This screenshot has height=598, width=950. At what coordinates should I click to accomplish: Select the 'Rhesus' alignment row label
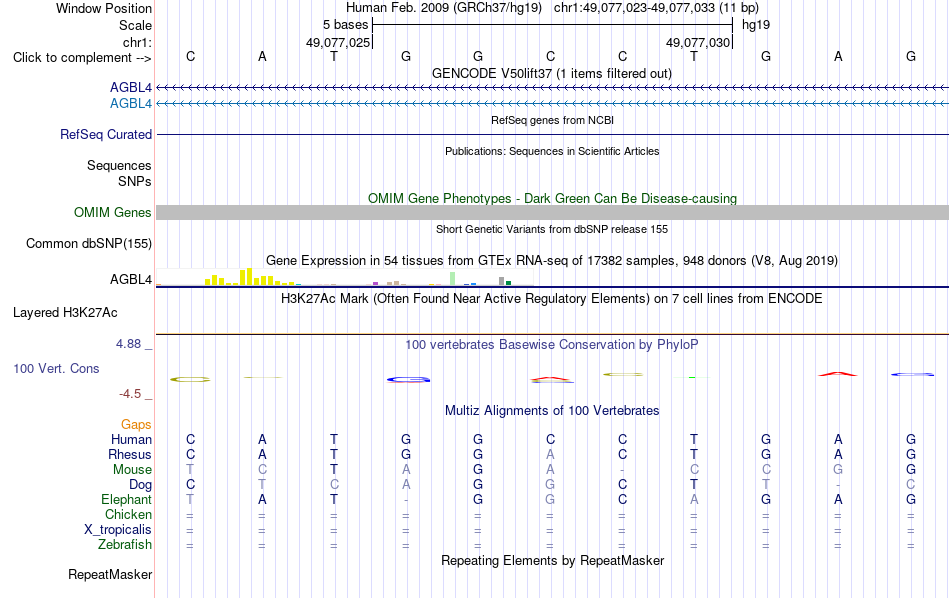pyautogui.click(x=130, y=454)
